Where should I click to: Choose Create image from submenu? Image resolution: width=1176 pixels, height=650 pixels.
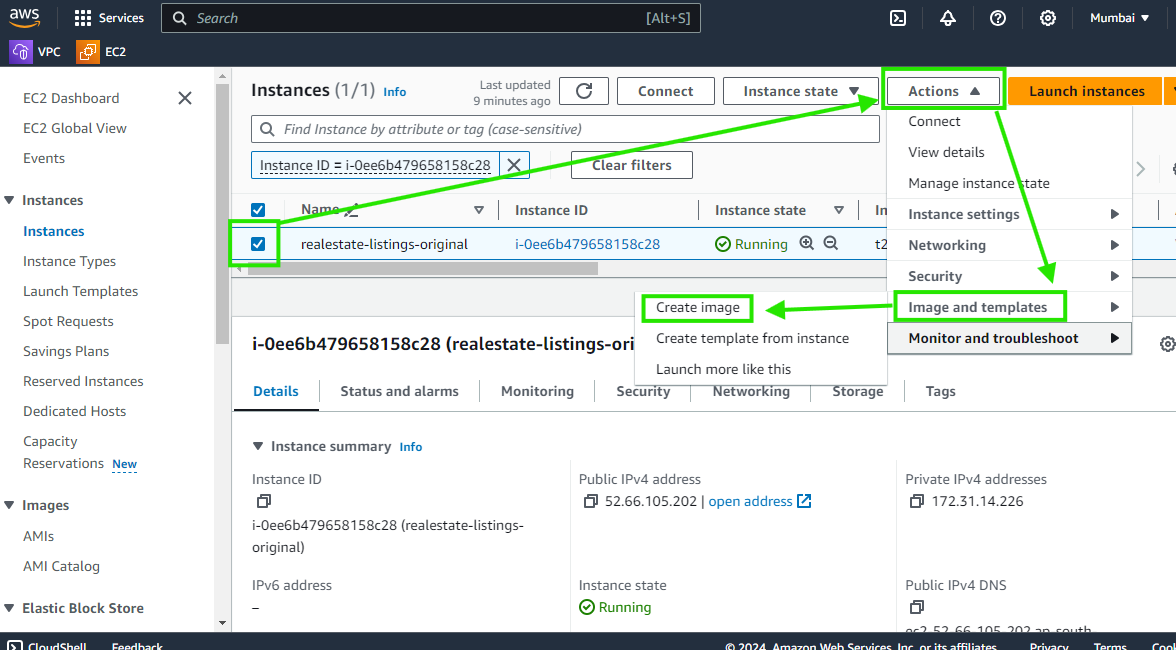pyautogui.click(x=698, y=307)
